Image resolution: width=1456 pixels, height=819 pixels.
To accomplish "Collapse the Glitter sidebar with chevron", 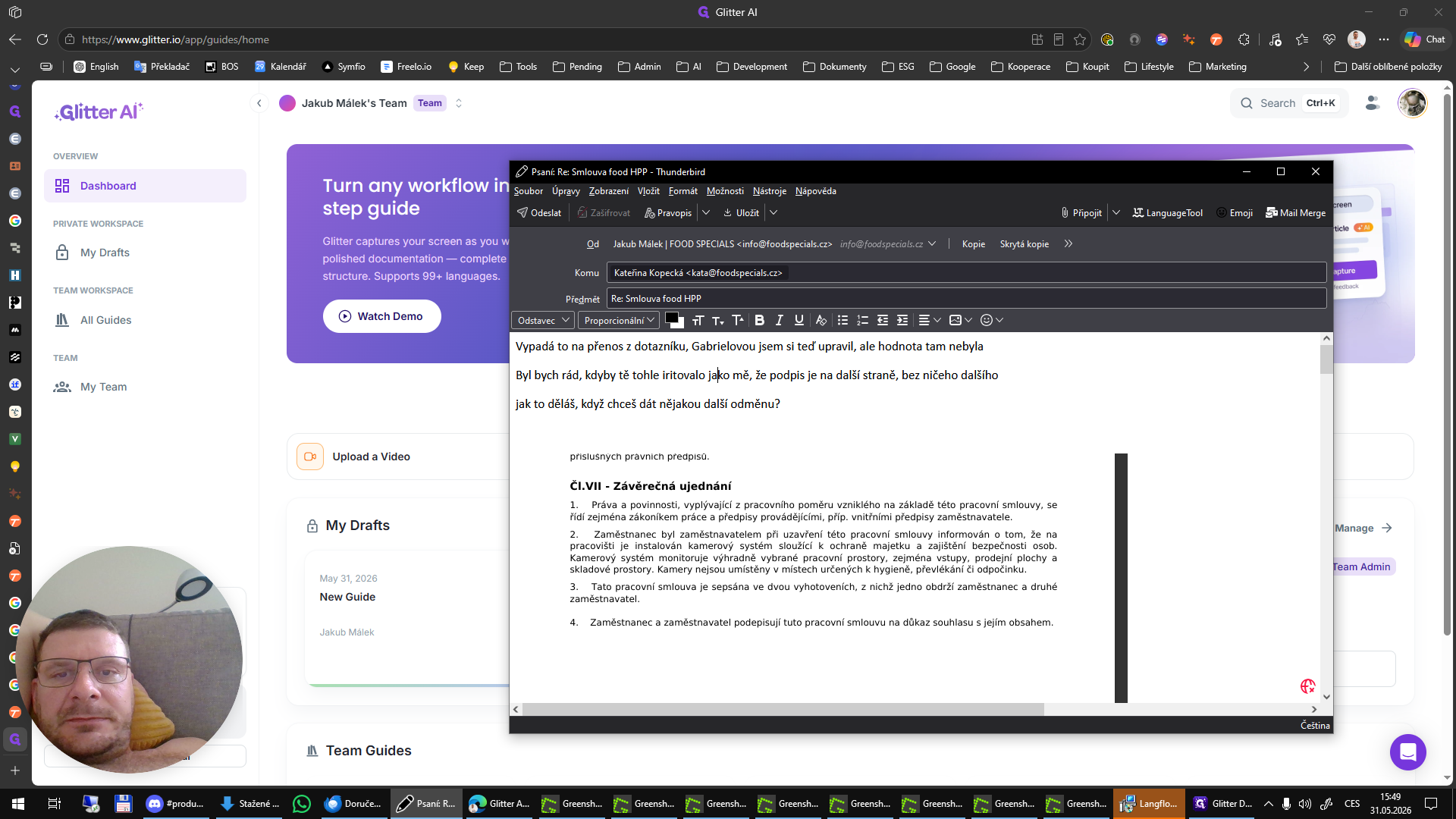I will 259,103.
